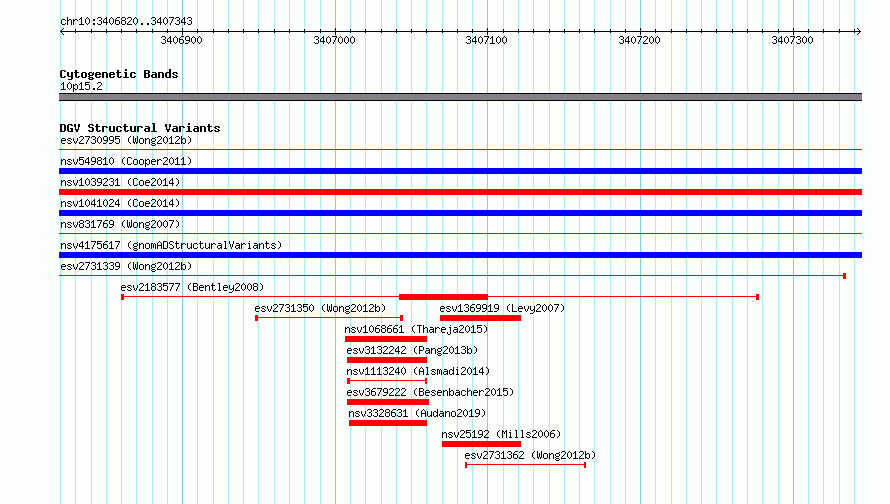Open nsv1041024 (Coe2014) variant label
Image resolution: width=890 pixels, height=504 pixels.
click(x=120, y=203)
